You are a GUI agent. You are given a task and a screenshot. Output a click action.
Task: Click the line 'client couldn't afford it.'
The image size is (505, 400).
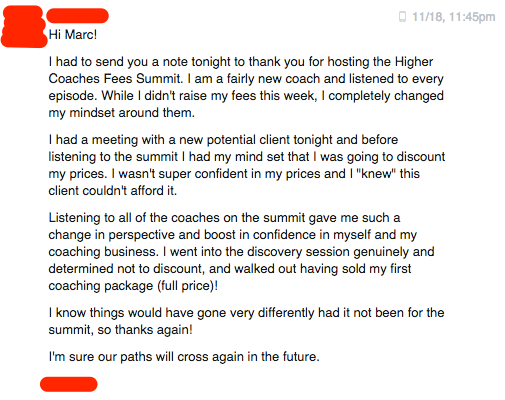[112, 191]
